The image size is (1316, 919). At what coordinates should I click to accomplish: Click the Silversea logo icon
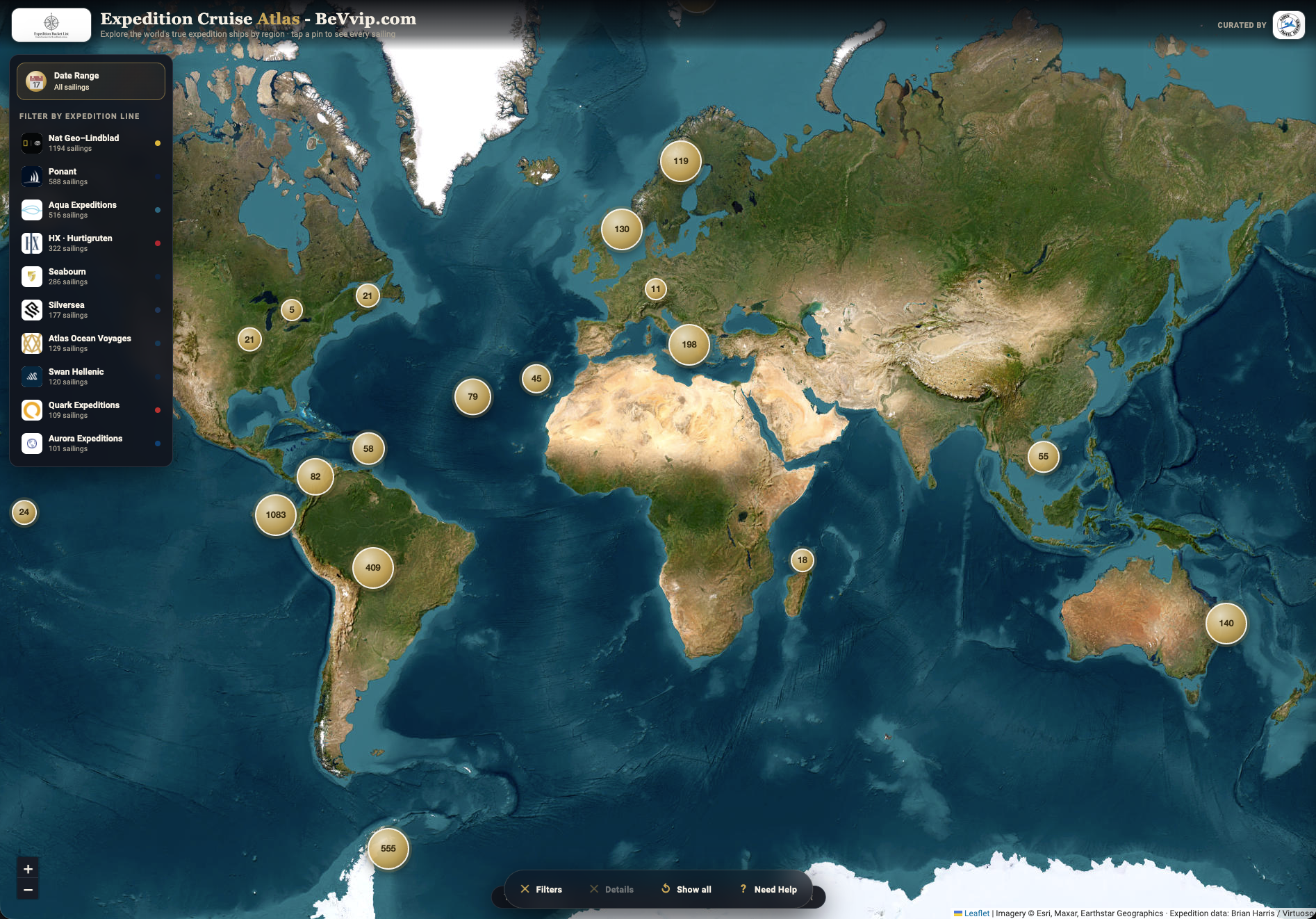pyautogui.click(x=32, y=310)
